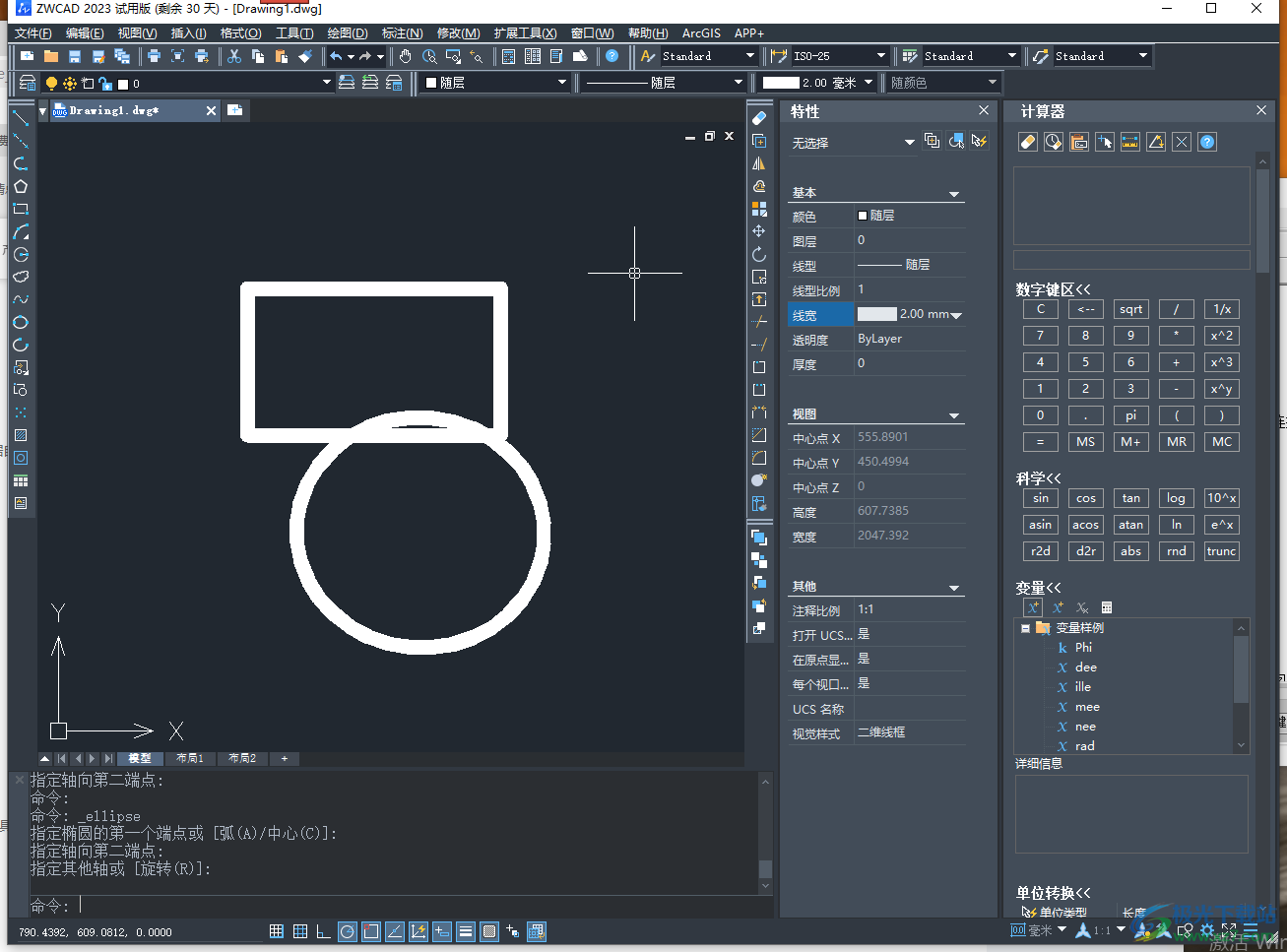Click the pi calculator button
The width and height of the screenshot is (1287, 952).
1131,415
